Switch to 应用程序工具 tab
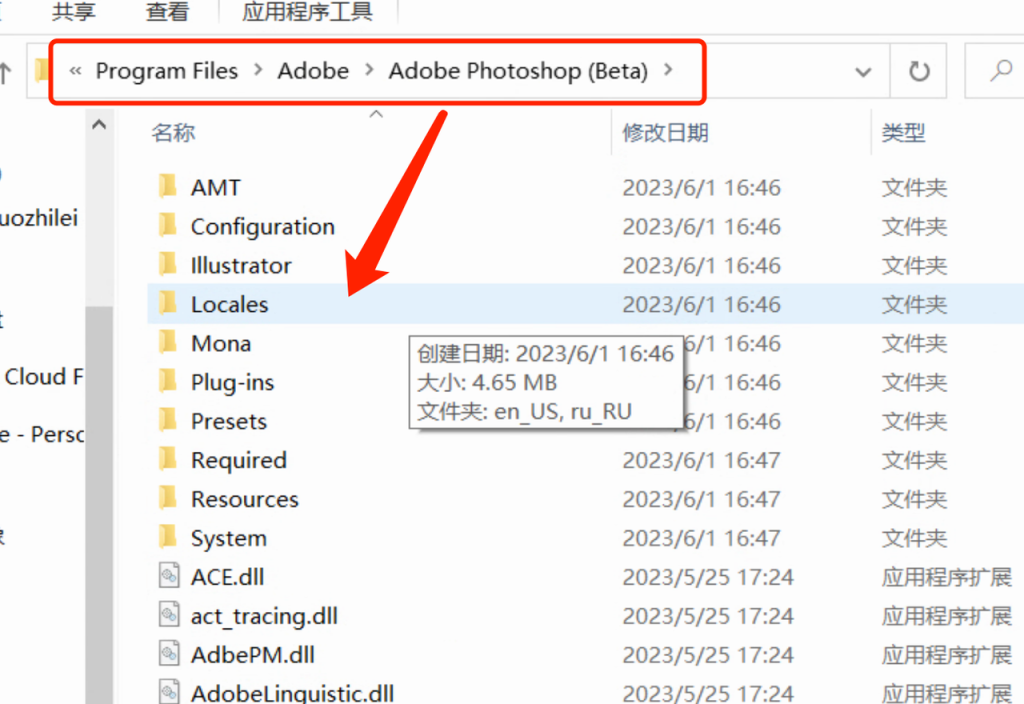1024x704 pixels. coord(307,12)
